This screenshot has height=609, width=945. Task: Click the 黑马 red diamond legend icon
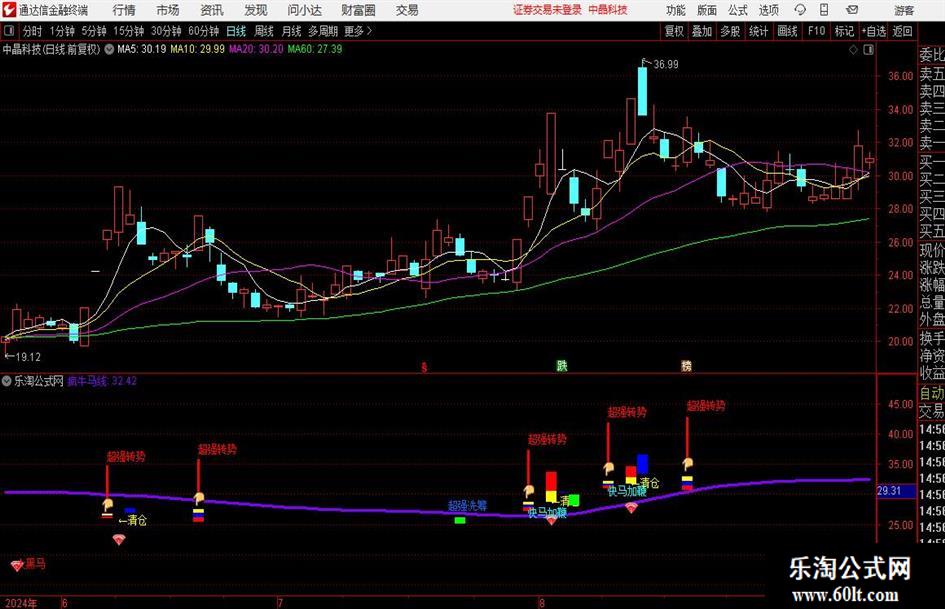point(17,566)
